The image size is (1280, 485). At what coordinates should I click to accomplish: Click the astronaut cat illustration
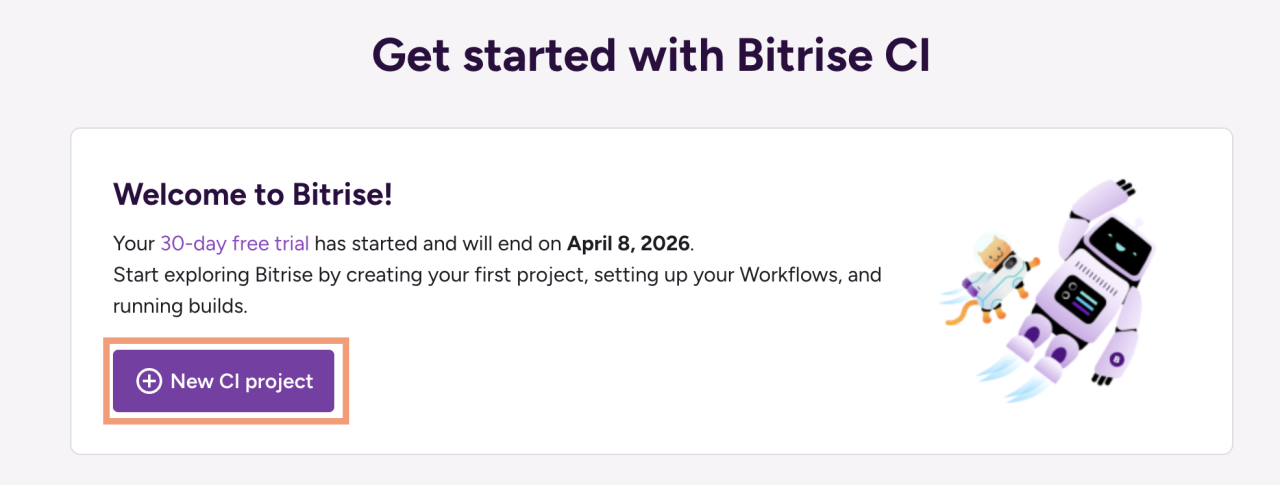coord(994,275)
